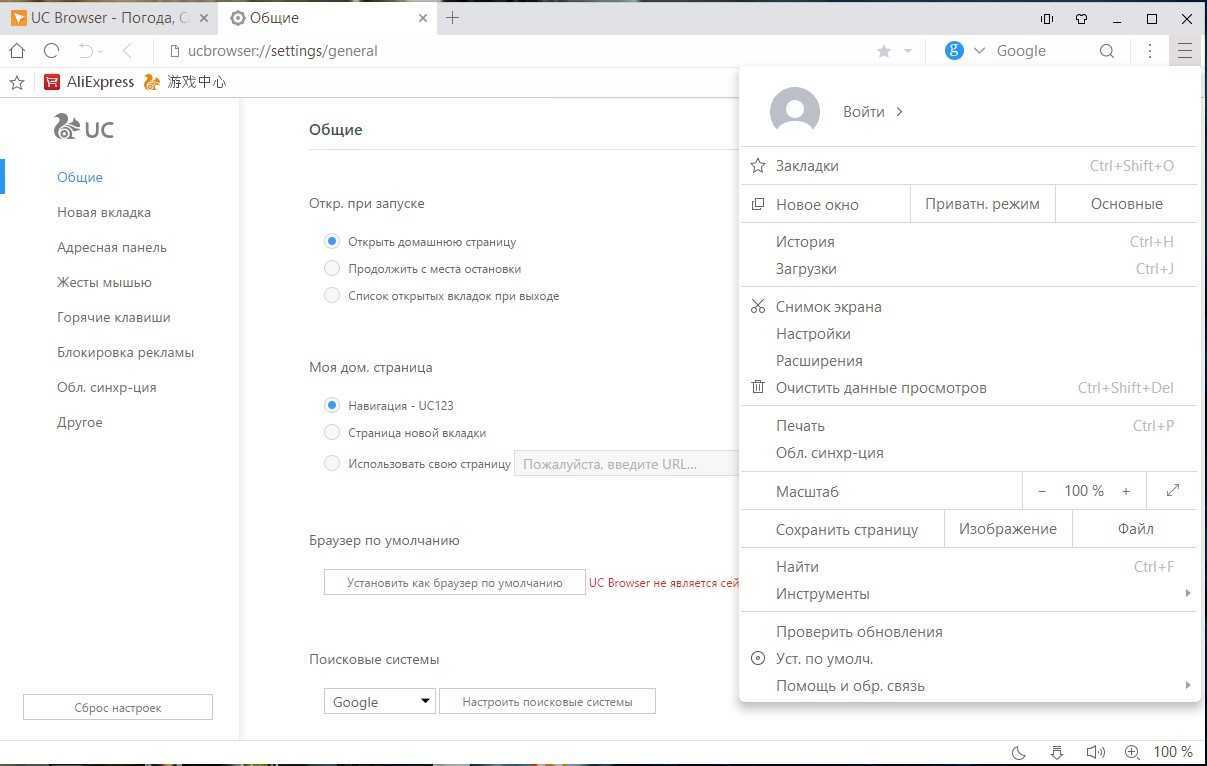
Task: Select "Список открытых вкладок при выходе" option
Action: (332, 296)
